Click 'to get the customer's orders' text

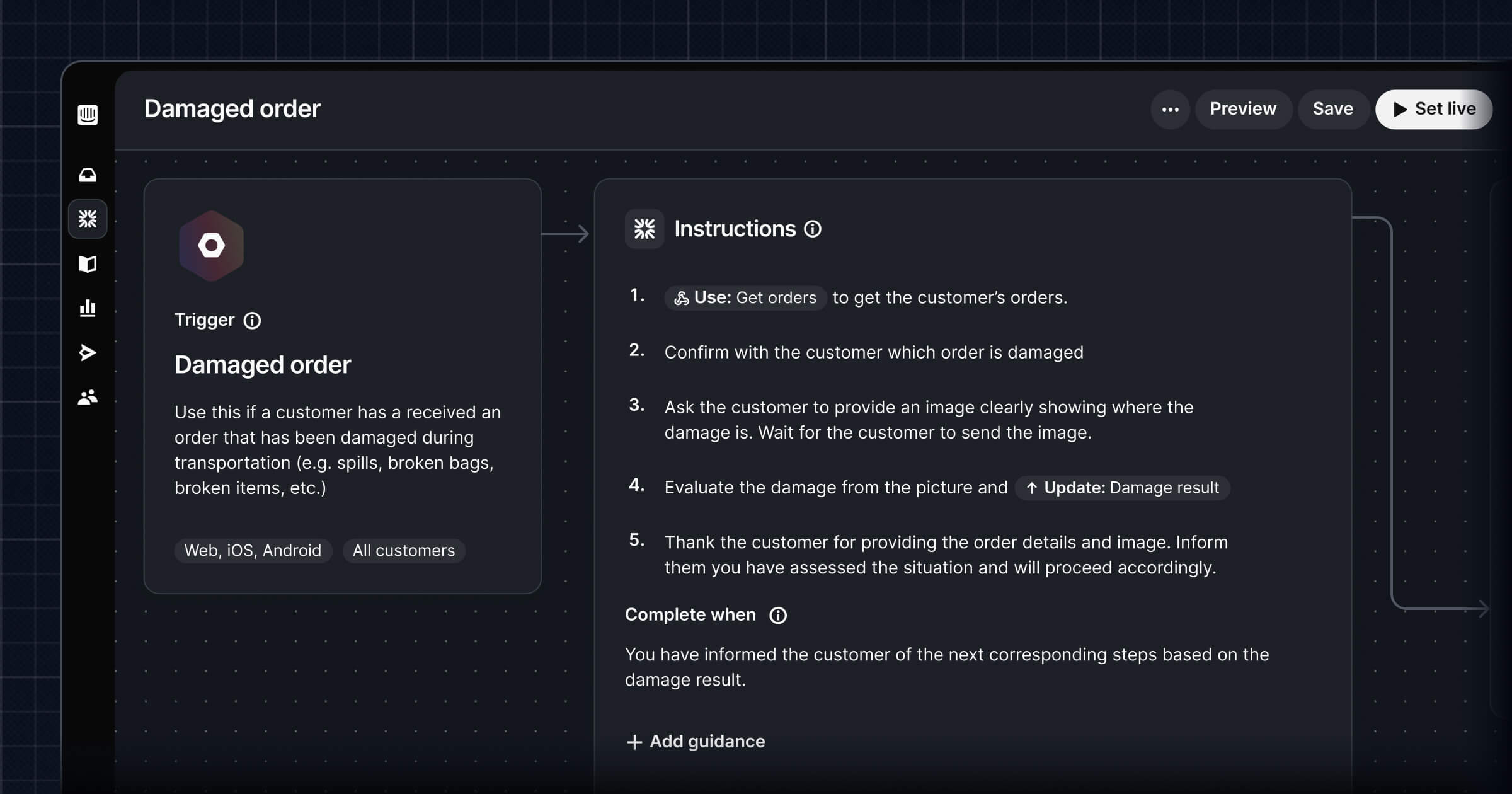[x=949, y=298]
